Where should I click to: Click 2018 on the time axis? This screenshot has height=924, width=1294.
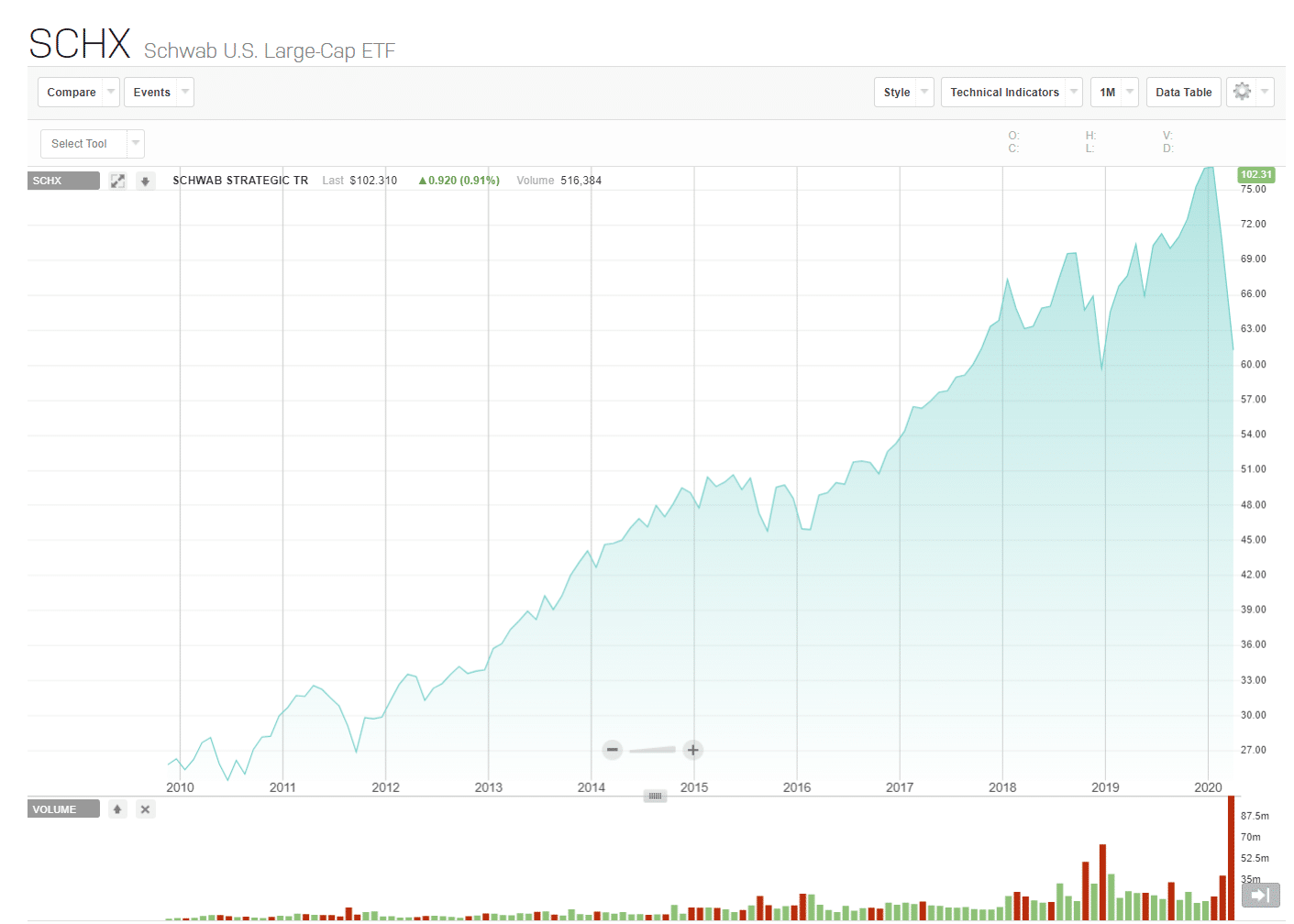click(1002, 787)
